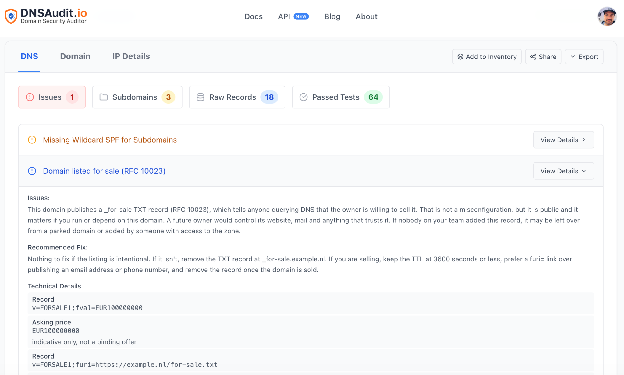Click the DNSAudit.io shield logo
Viewport: 624px width, 375px height.
(x=11, y=16)
